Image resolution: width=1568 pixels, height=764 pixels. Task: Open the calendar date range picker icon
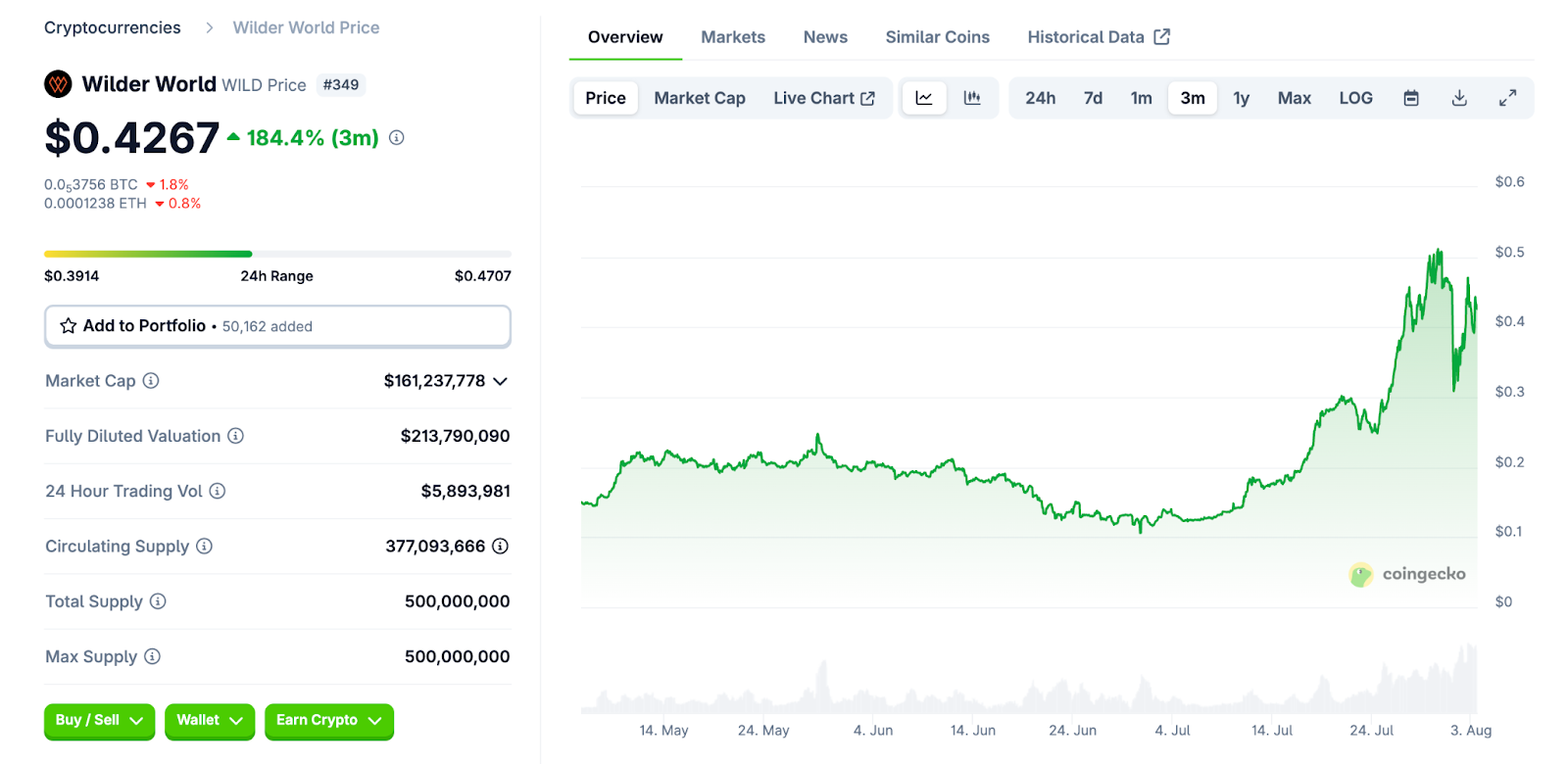(1411, 98)
